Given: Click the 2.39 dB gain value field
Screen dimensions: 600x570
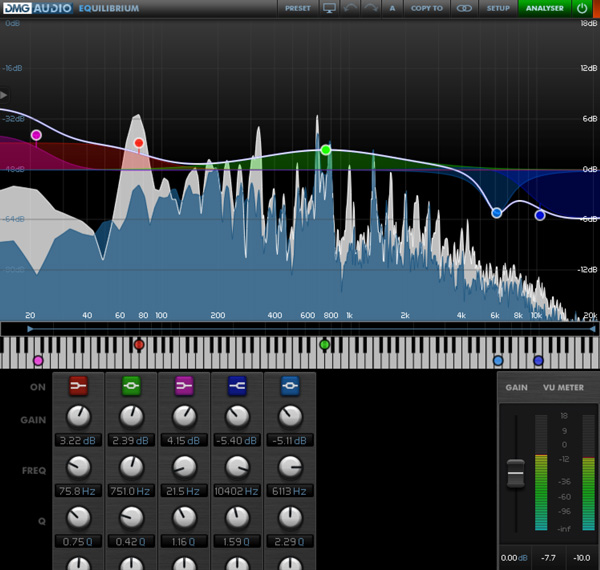Looking at the screenshot, I should coord(131,440).
